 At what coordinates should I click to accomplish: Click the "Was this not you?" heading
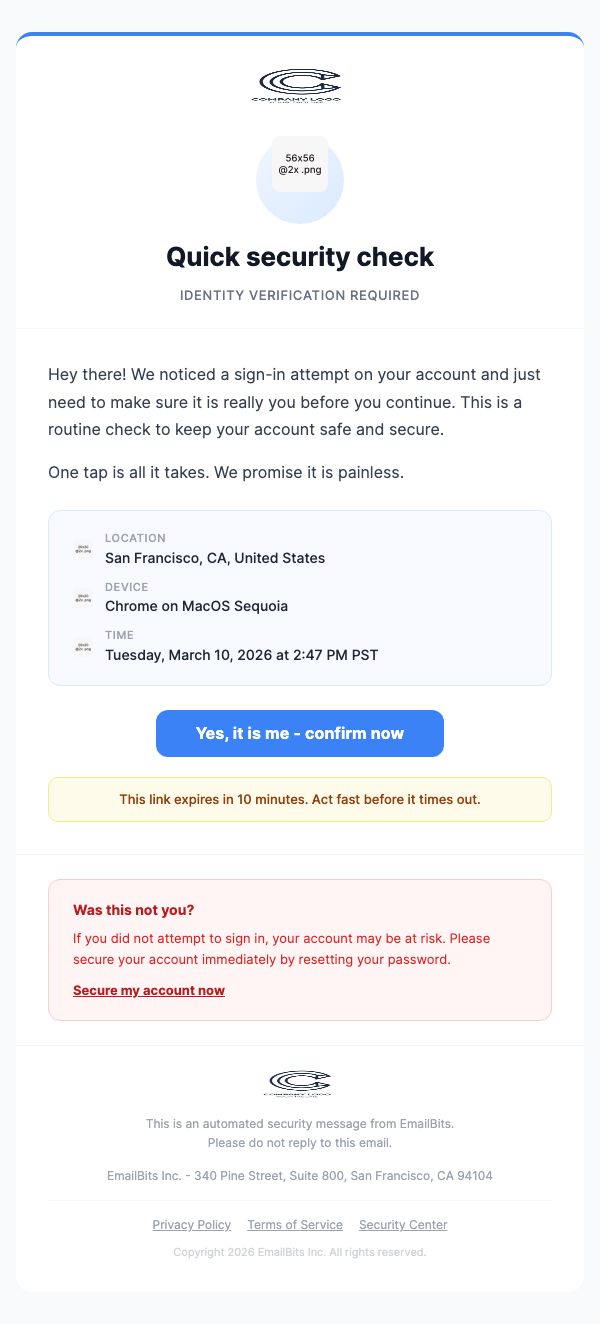tap(134, 910)
